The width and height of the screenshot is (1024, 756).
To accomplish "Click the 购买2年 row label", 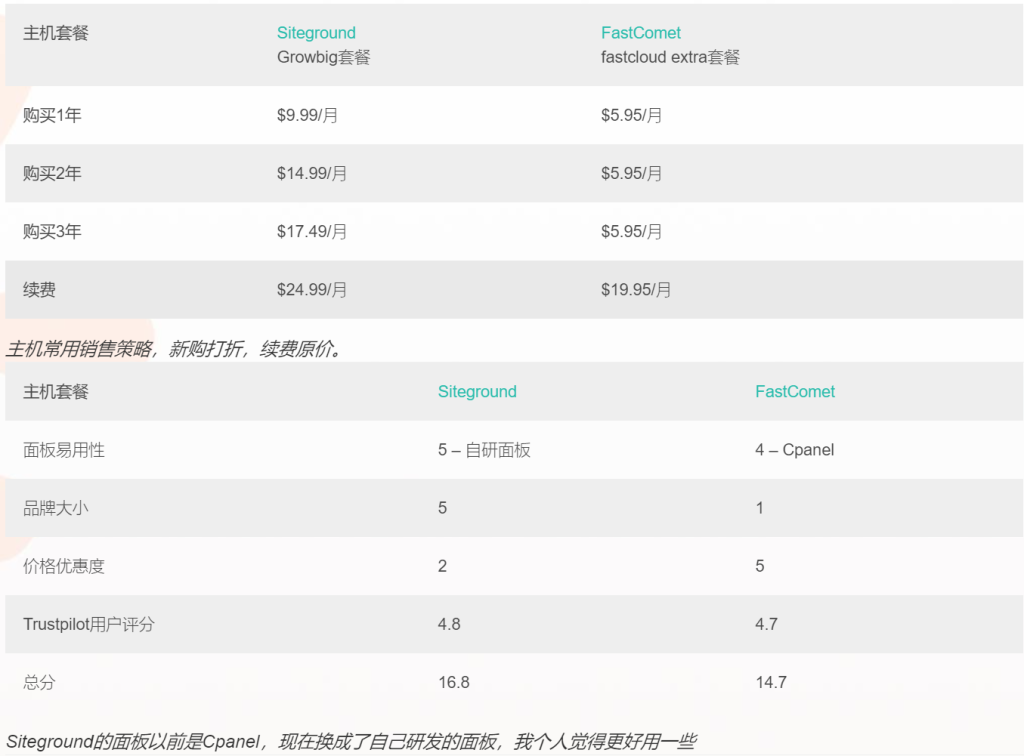I will (52, 174).
